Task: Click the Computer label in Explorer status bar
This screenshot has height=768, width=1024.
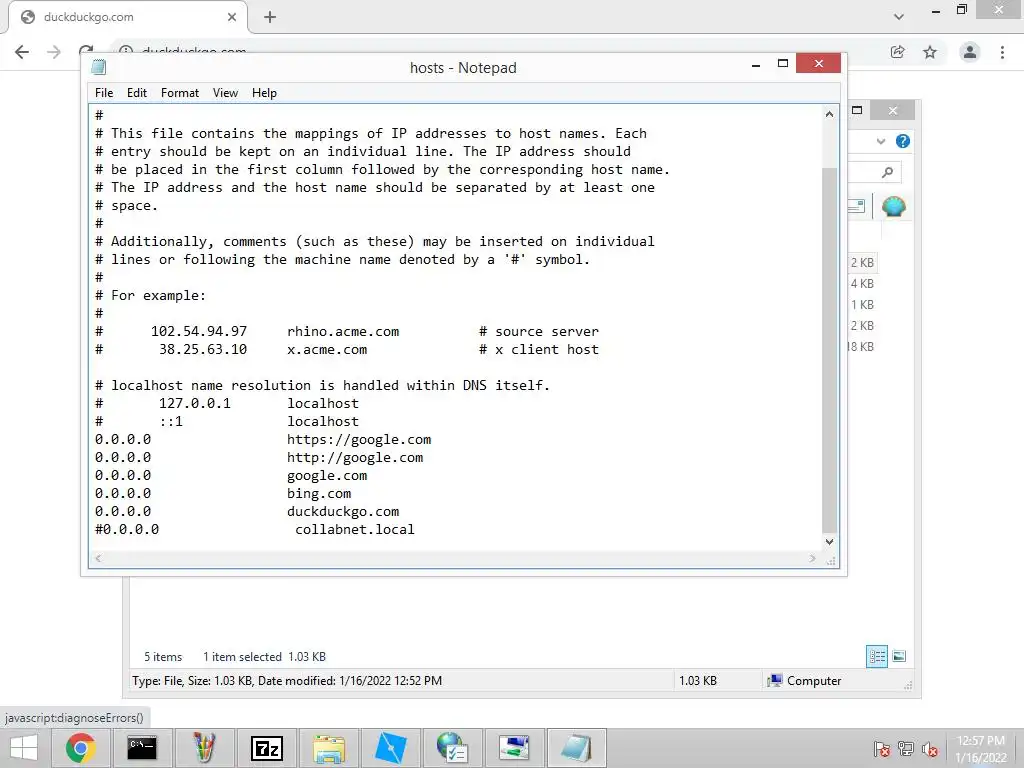Action: tap(814, 680)
